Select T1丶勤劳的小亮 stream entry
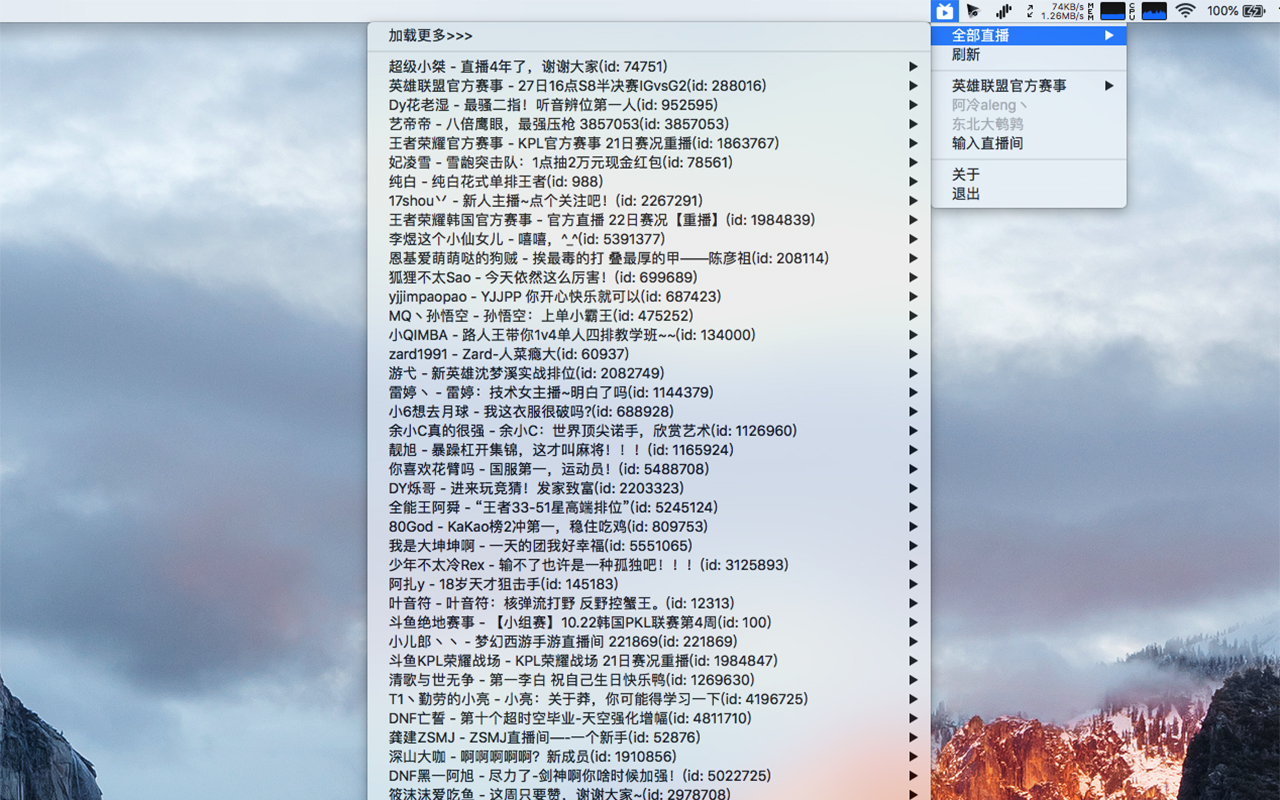 [x=649, y=700]
